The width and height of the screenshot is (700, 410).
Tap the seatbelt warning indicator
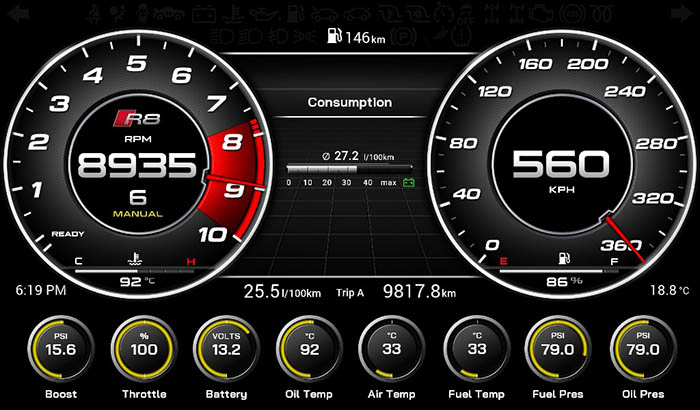point(94,13)
